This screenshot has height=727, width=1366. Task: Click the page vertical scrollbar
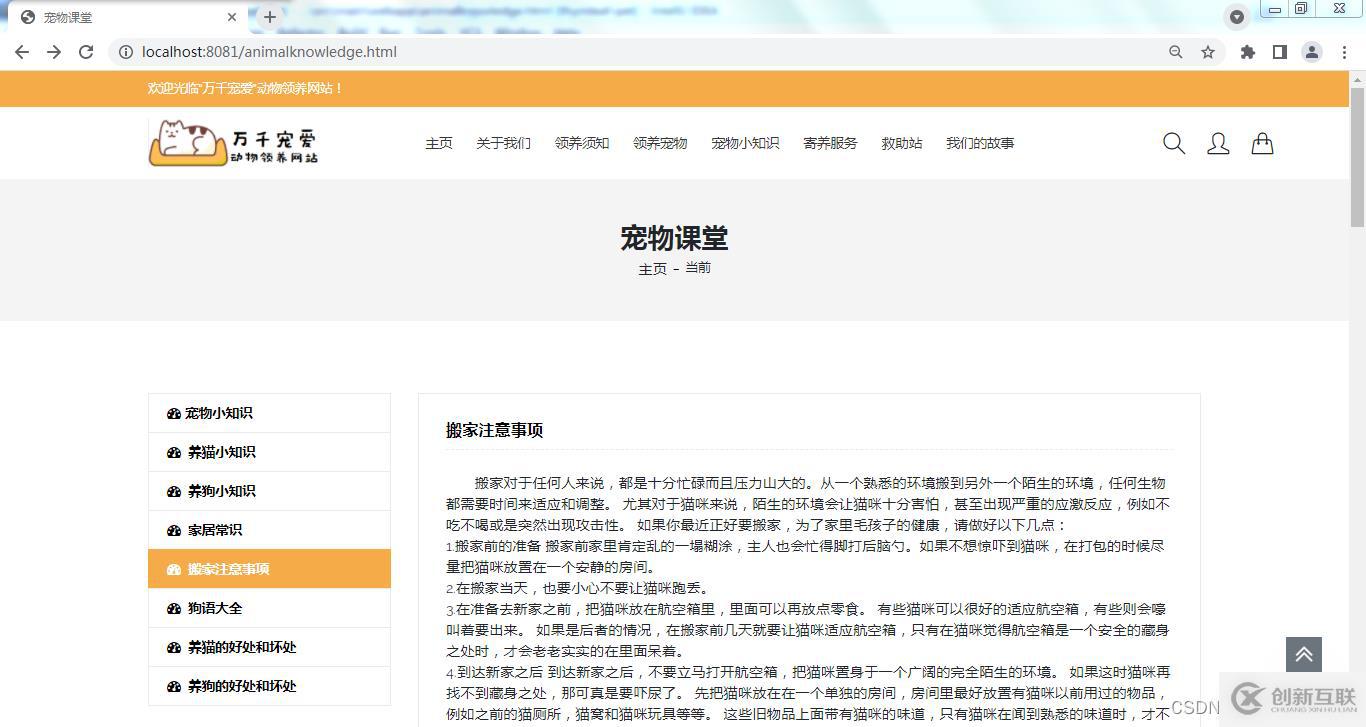pos(1357,400)
